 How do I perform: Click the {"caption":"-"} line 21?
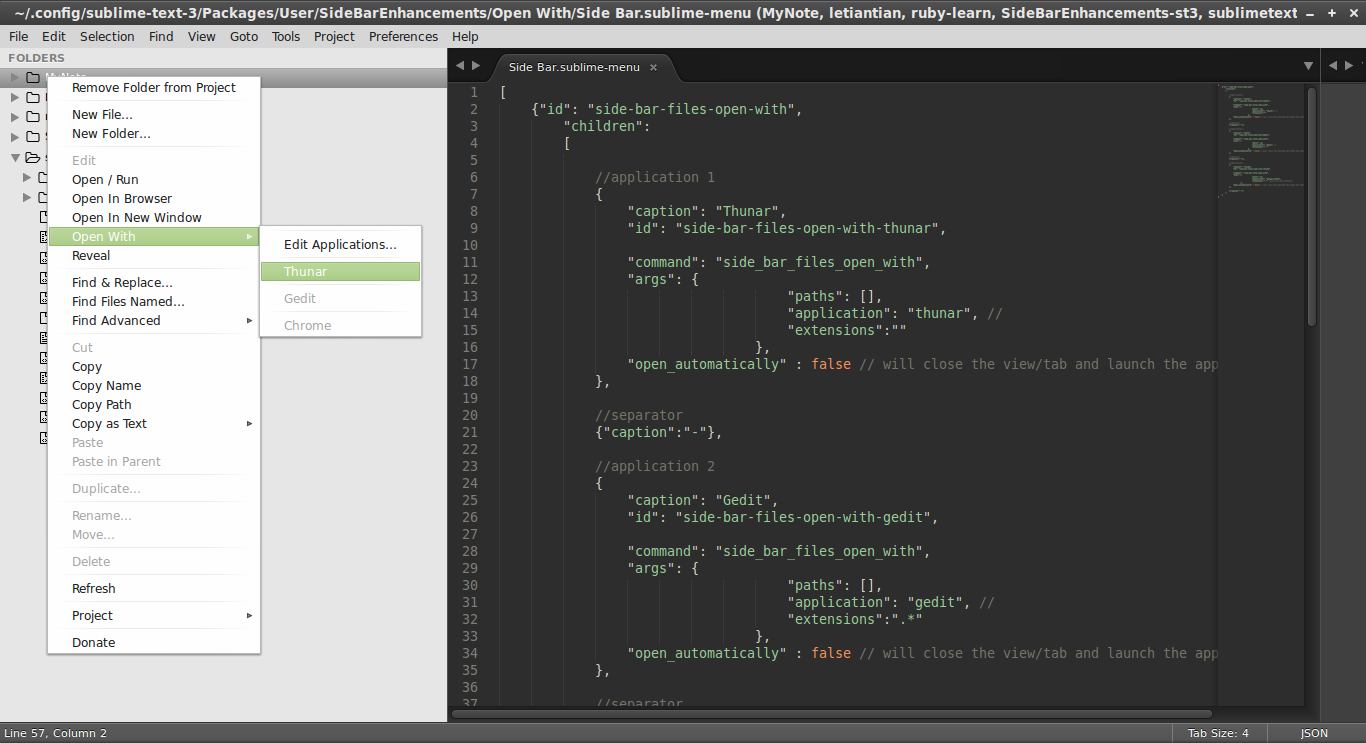[659, 432]
